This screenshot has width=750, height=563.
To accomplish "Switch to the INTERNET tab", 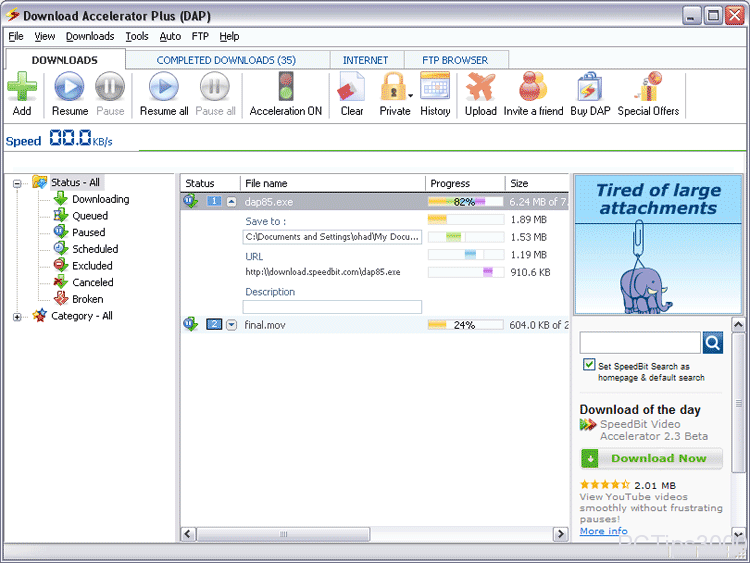I will 365,60.
